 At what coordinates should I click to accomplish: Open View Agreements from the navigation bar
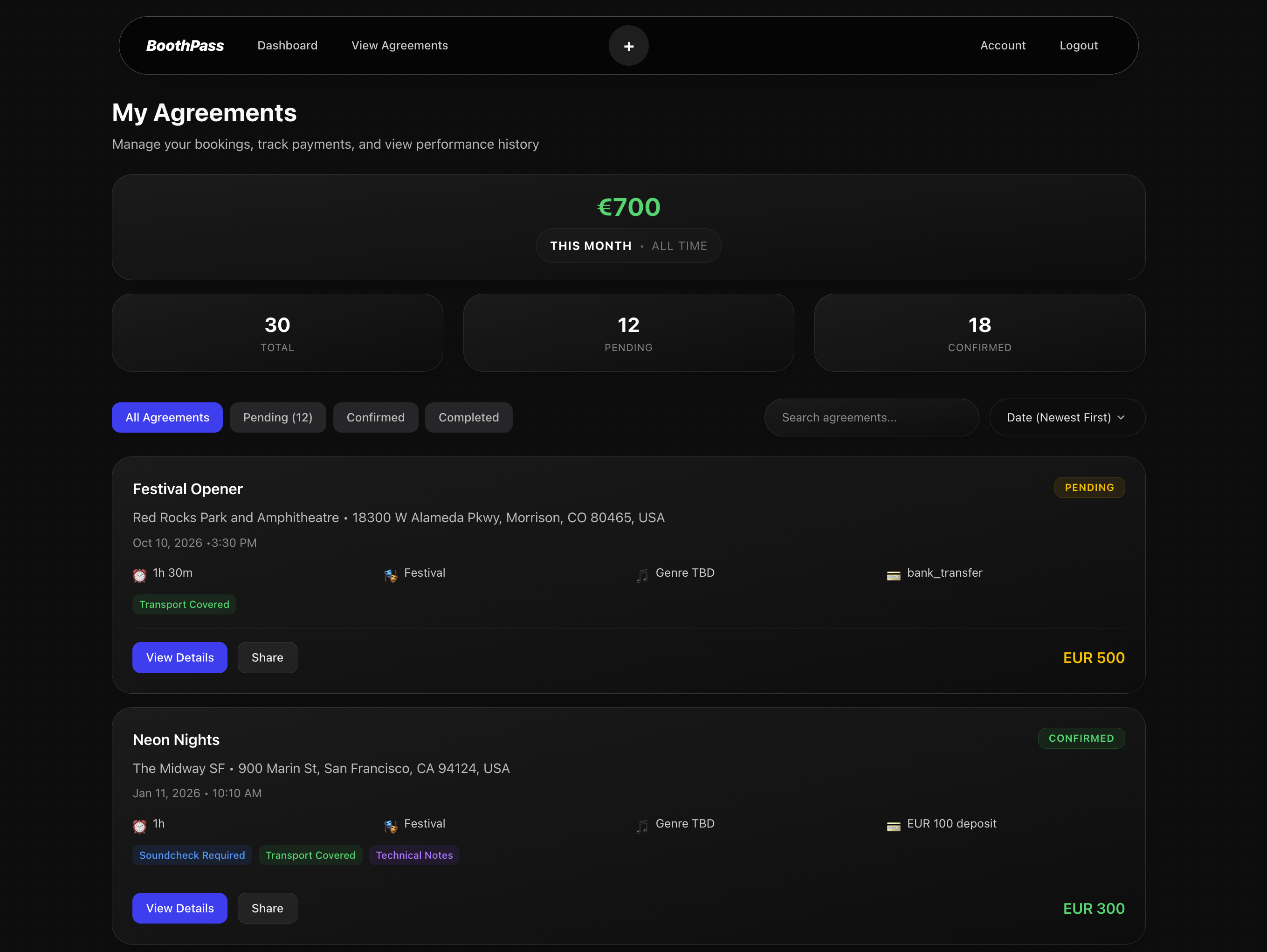pos(399,45)
